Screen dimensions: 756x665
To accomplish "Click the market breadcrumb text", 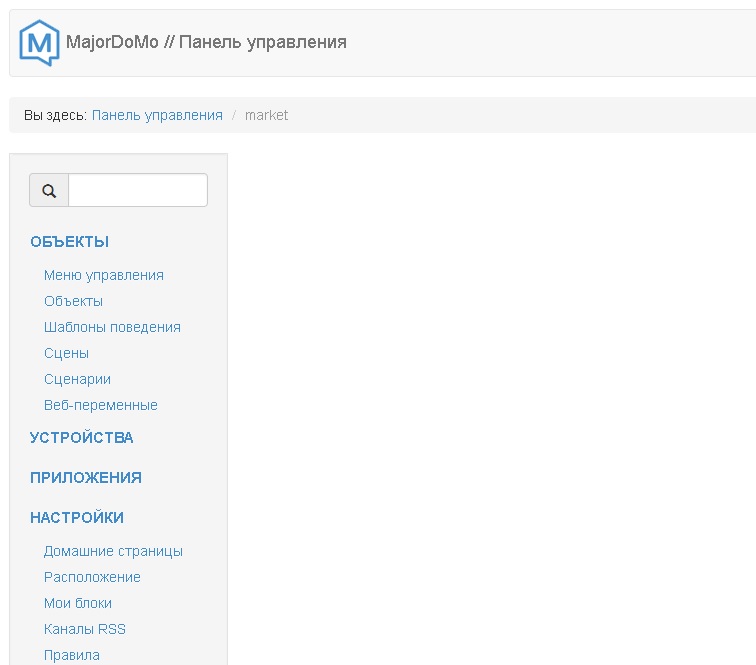I will (266, 115).
